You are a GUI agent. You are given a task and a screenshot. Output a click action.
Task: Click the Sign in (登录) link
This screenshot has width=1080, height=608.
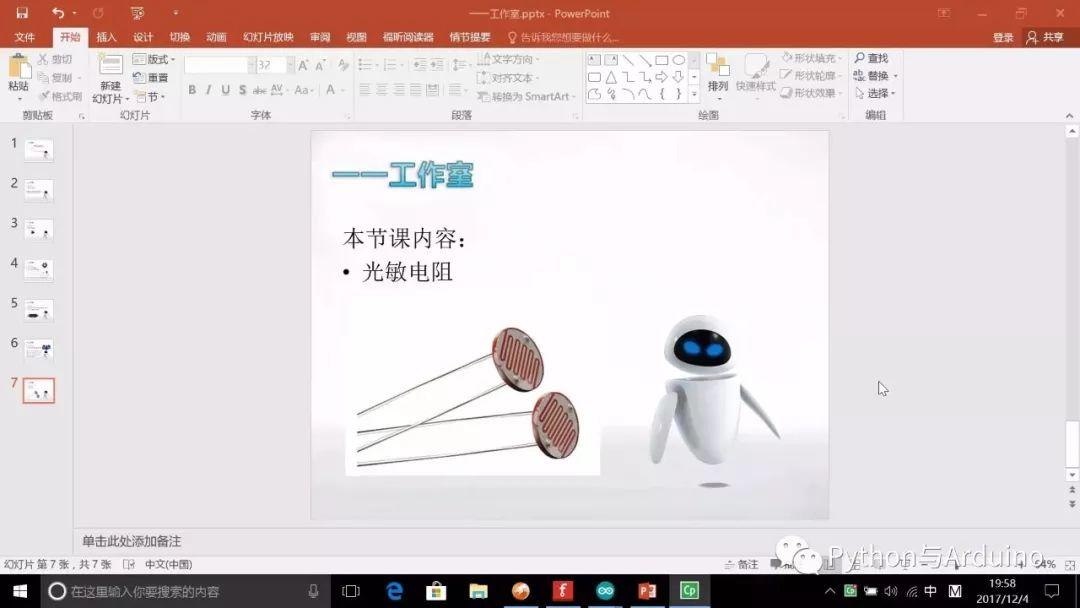[1002, 37]
